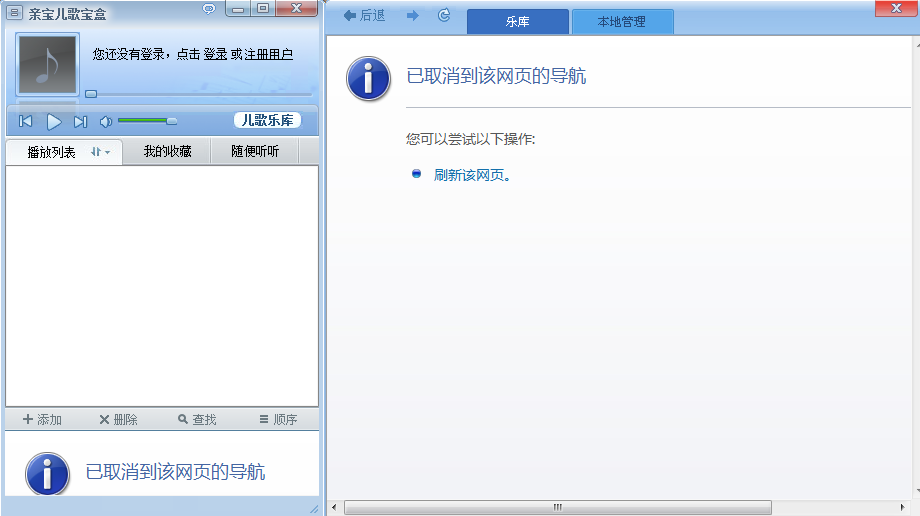Viewport: 920px width, 516px height.
Task: Click the 注册用户 register link
Action: tap(268, 54)
